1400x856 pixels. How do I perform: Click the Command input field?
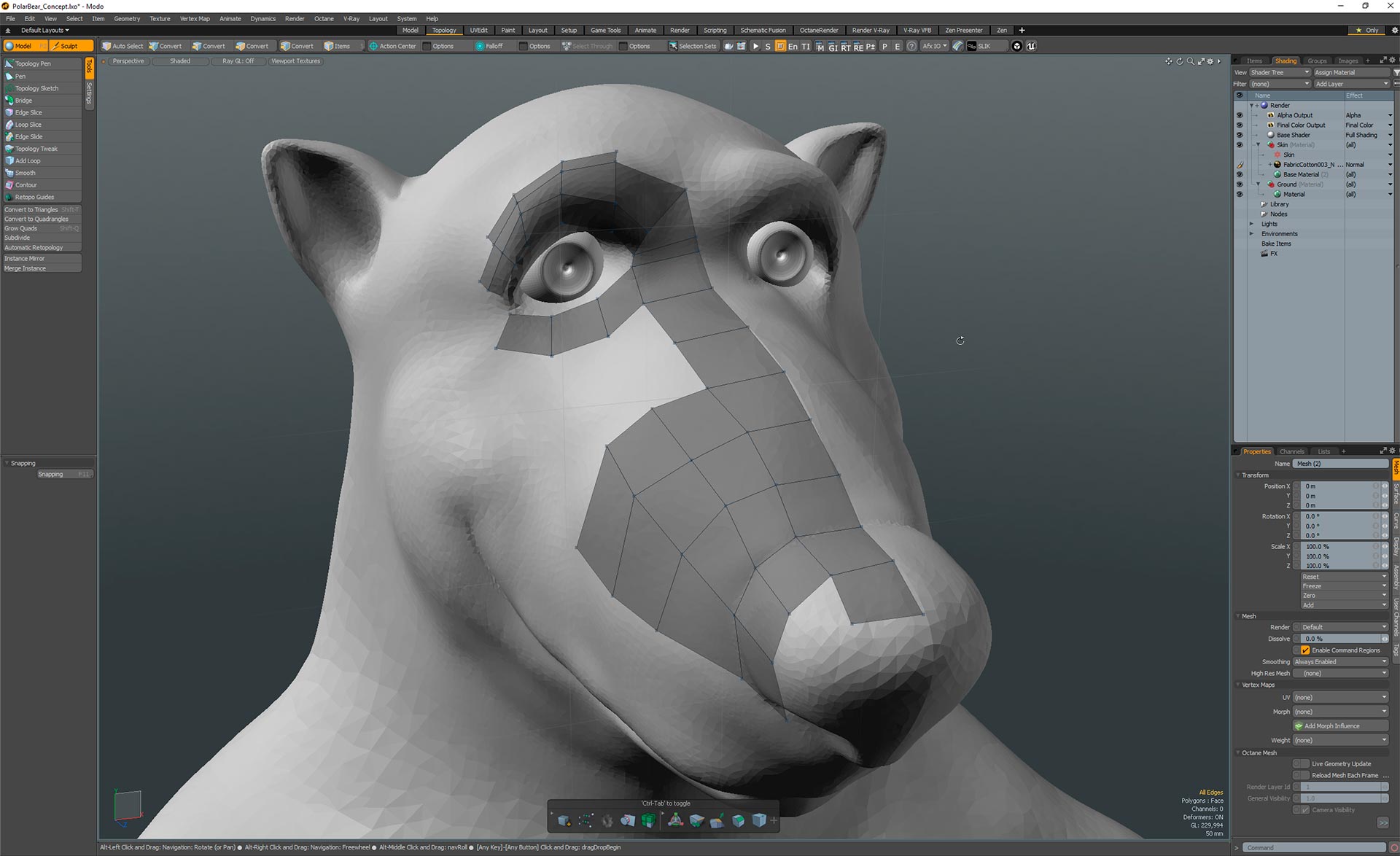1312,847
